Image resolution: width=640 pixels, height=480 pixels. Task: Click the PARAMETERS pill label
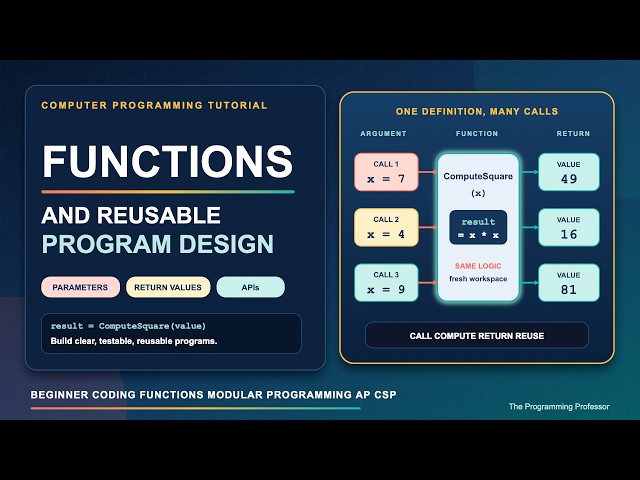[x=80, y=287]
